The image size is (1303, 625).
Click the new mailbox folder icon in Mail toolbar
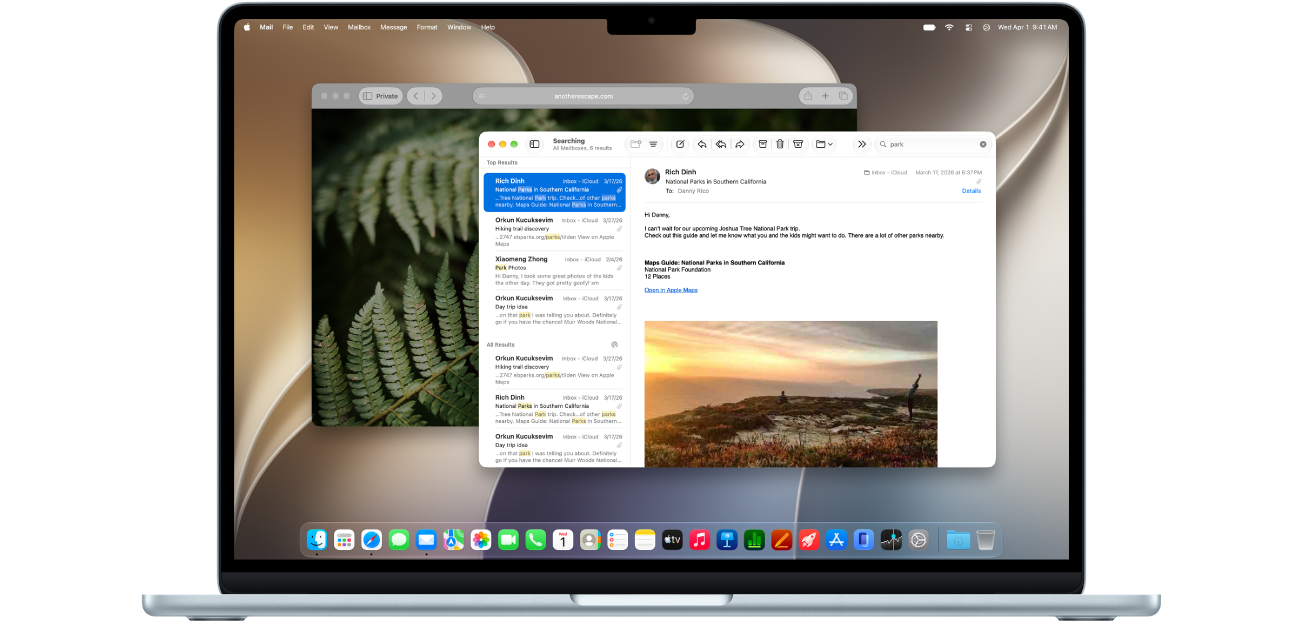[635, 144]
